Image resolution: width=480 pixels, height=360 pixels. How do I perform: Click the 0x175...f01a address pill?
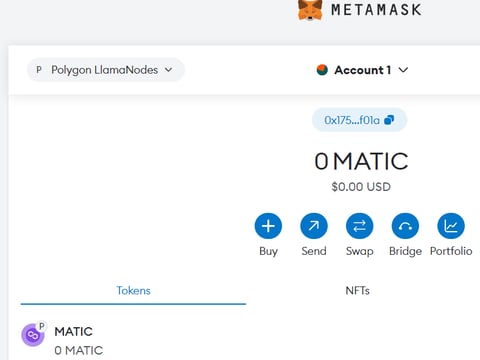[x=359, y=120]
